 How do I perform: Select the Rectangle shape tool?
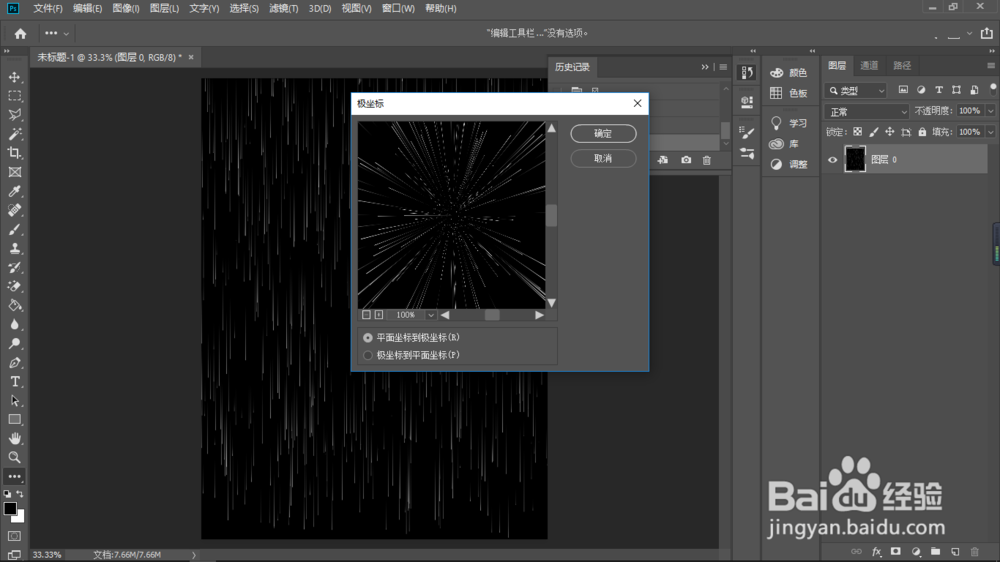point(15,420)
